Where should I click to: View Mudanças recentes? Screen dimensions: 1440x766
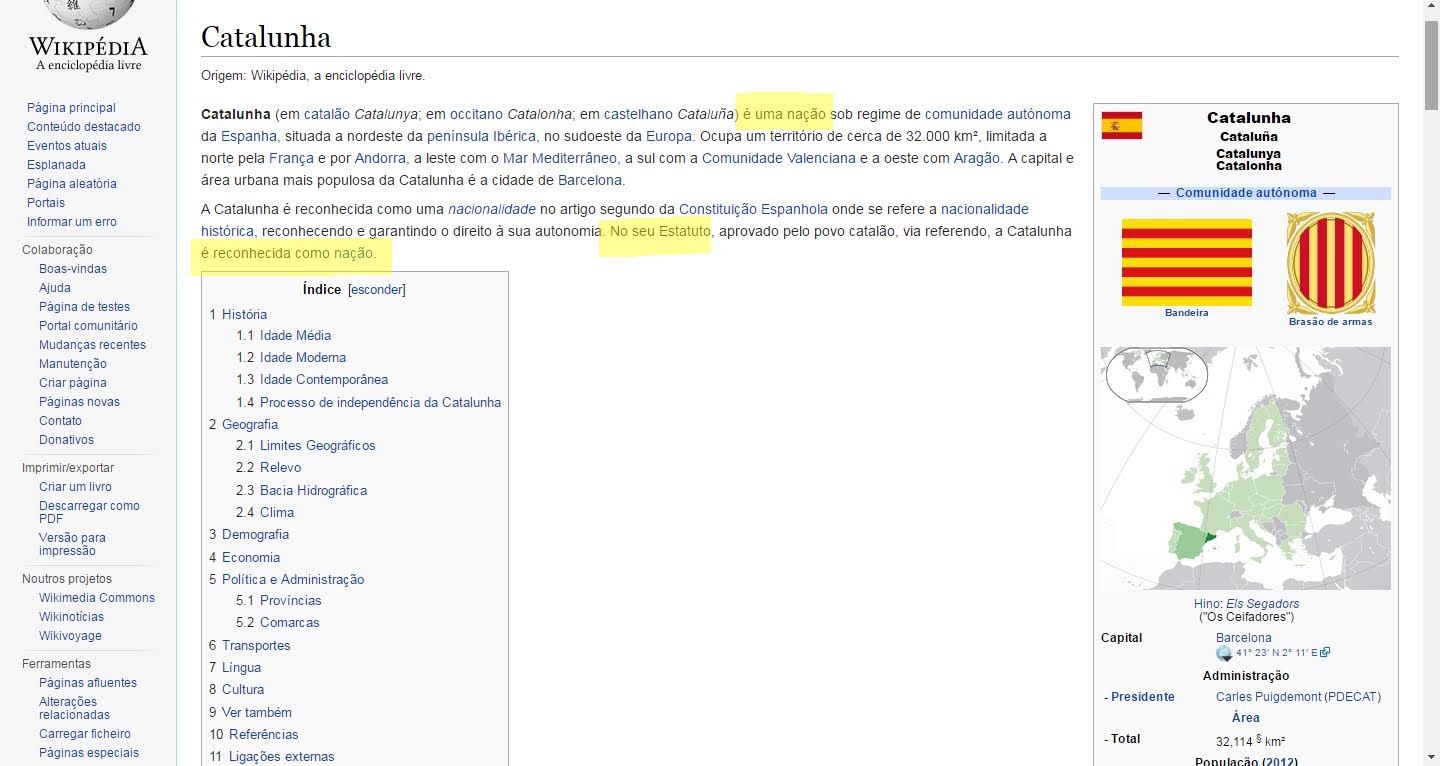coord(92,344)
